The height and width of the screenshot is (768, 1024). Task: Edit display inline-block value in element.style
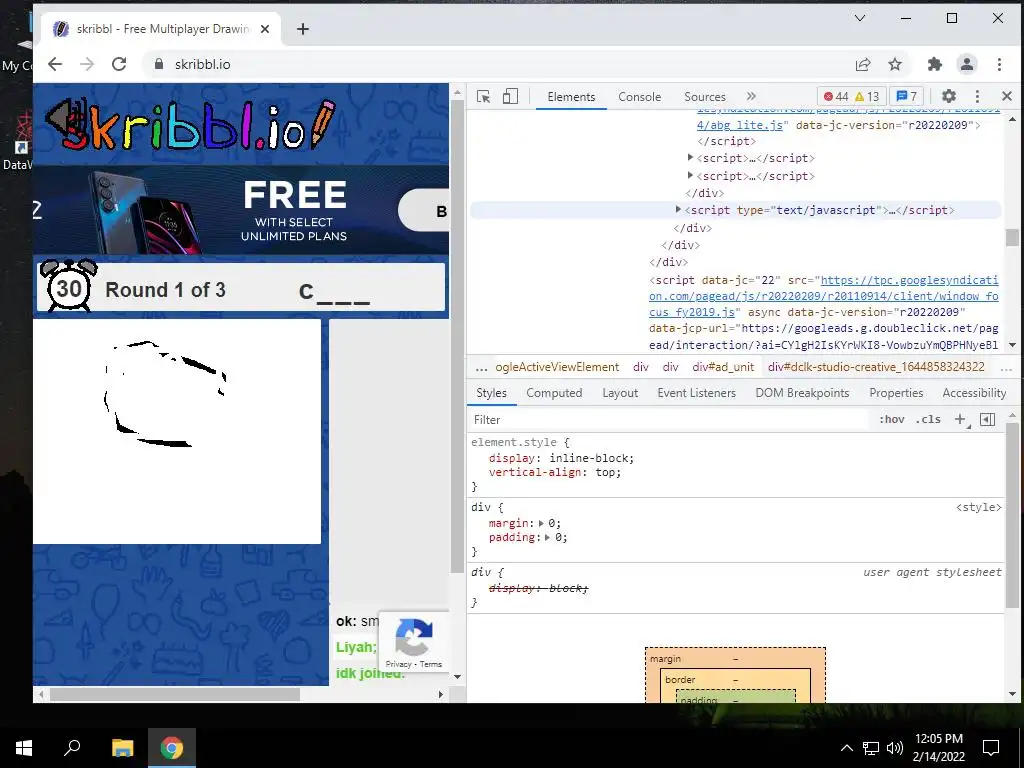coord(590,458)
